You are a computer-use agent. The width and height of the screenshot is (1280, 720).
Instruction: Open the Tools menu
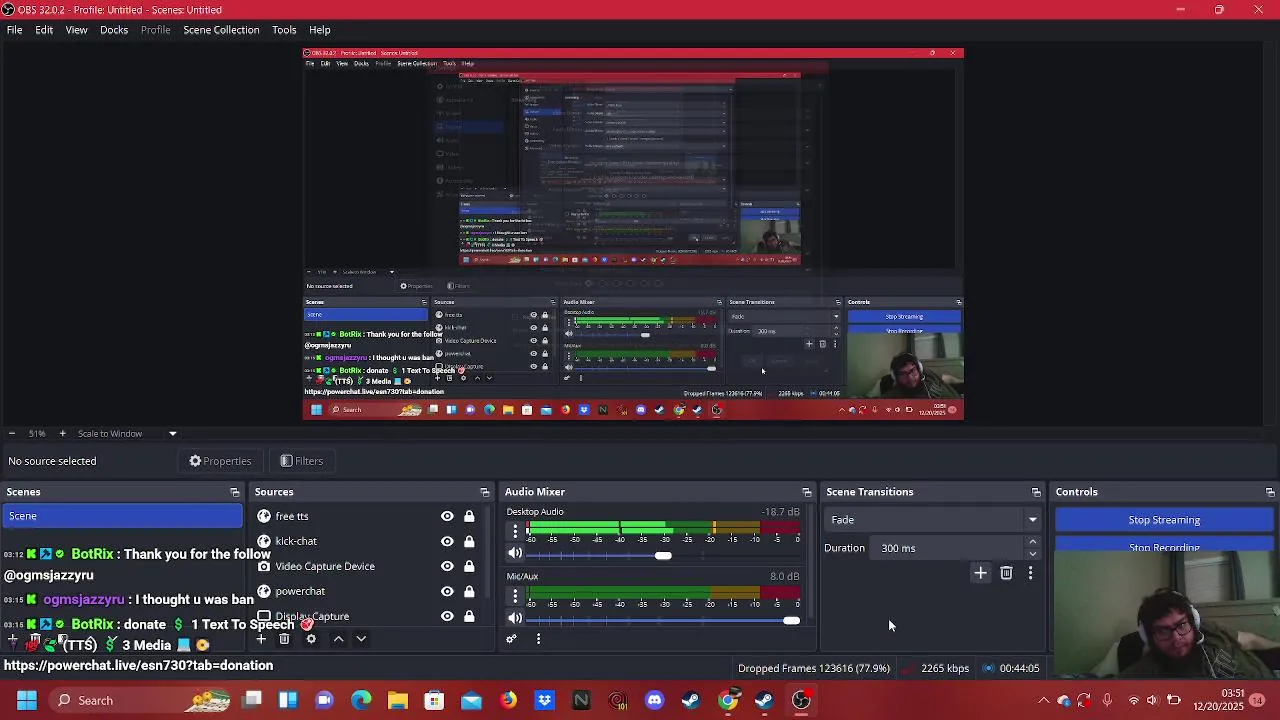click(284, 30)
